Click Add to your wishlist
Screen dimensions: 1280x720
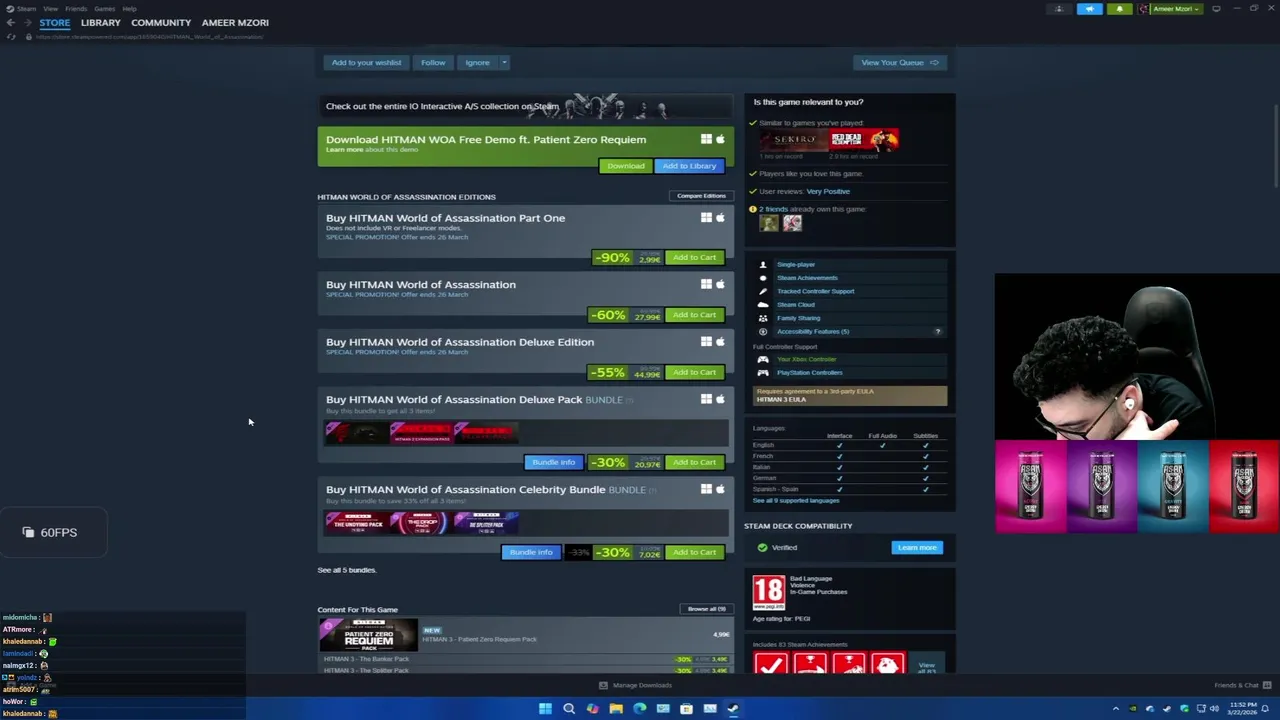(366, 62)
